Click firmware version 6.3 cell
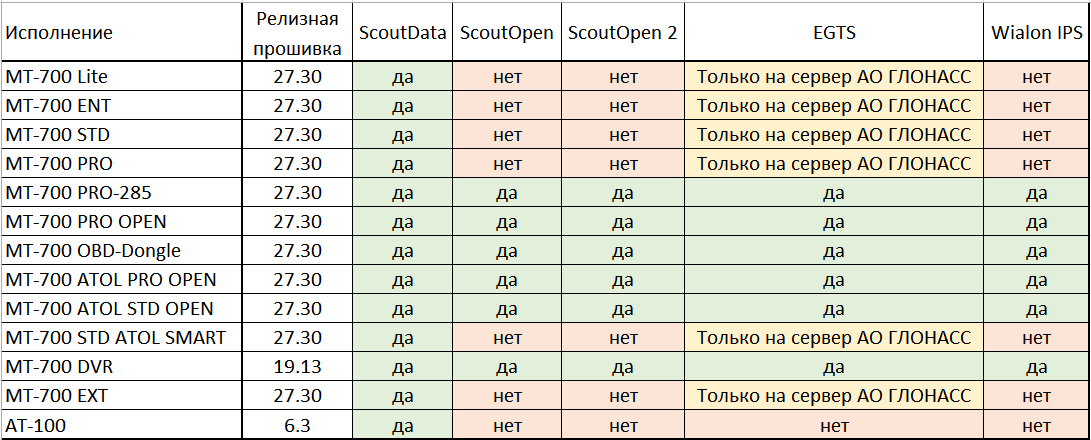Screen dimensions: 1091x440 coord(297,425)
